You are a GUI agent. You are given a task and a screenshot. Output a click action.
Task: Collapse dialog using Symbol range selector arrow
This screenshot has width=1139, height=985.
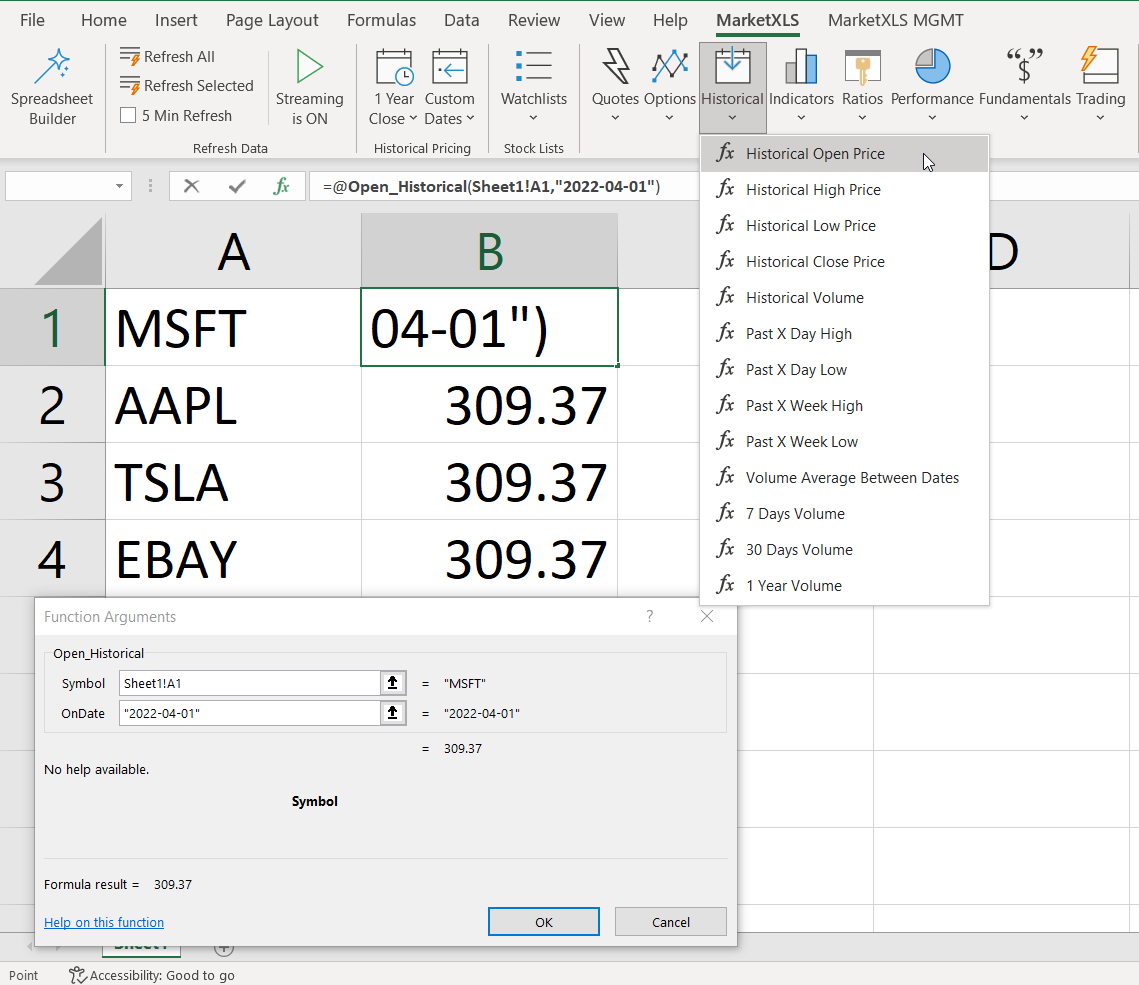tap(393, 683)
